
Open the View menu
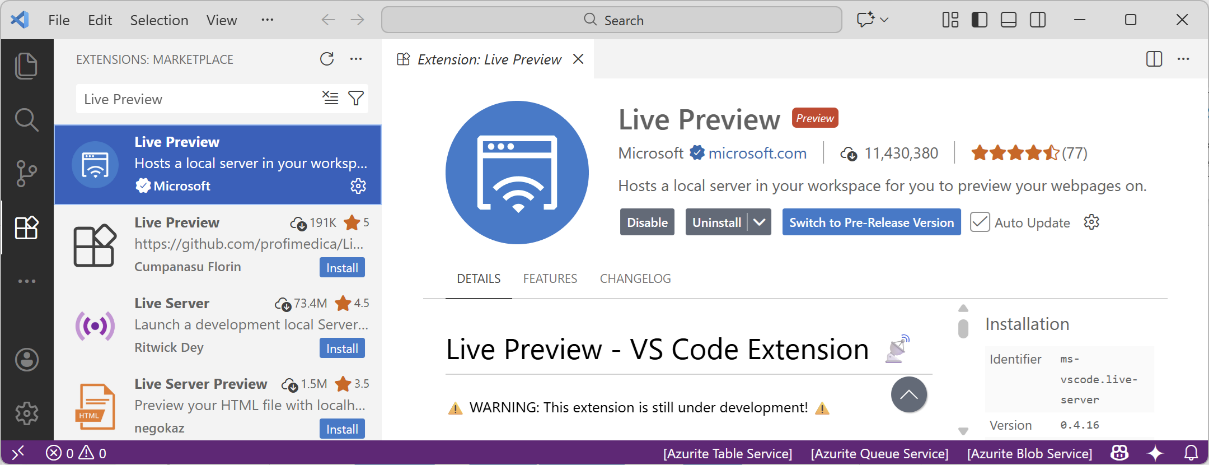point(222,20)
